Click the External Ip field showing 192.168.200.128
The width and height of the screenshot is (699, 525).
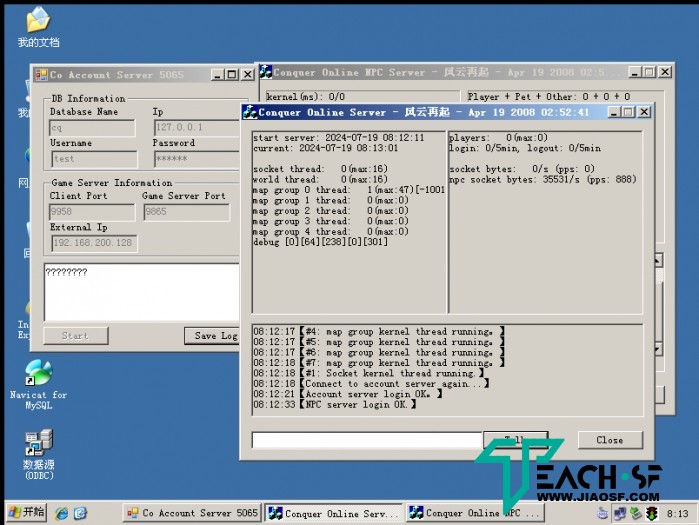point(95,243)
